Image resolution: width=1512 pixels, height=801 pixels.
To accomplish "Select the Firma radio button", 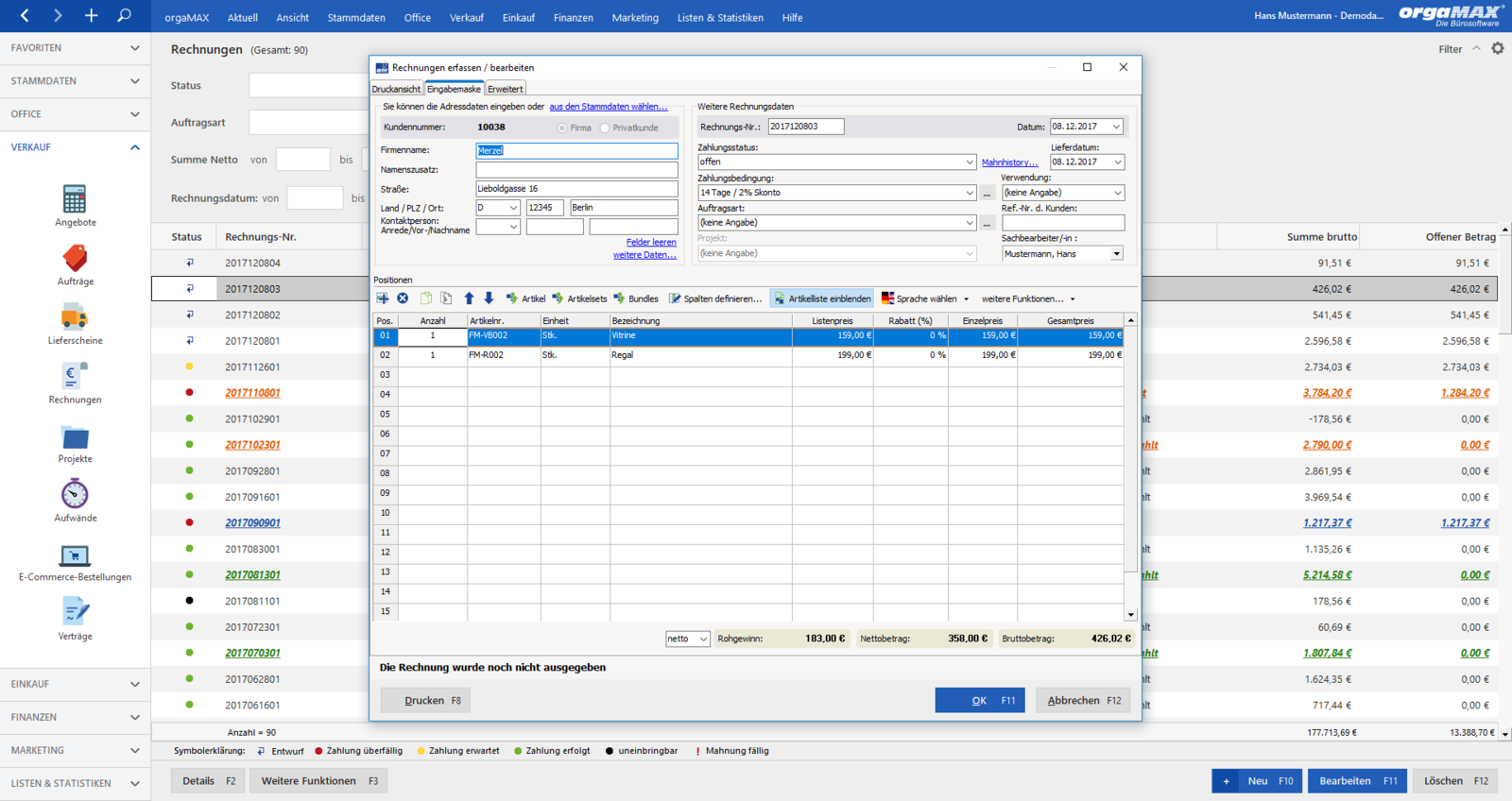I will point(562,128).
